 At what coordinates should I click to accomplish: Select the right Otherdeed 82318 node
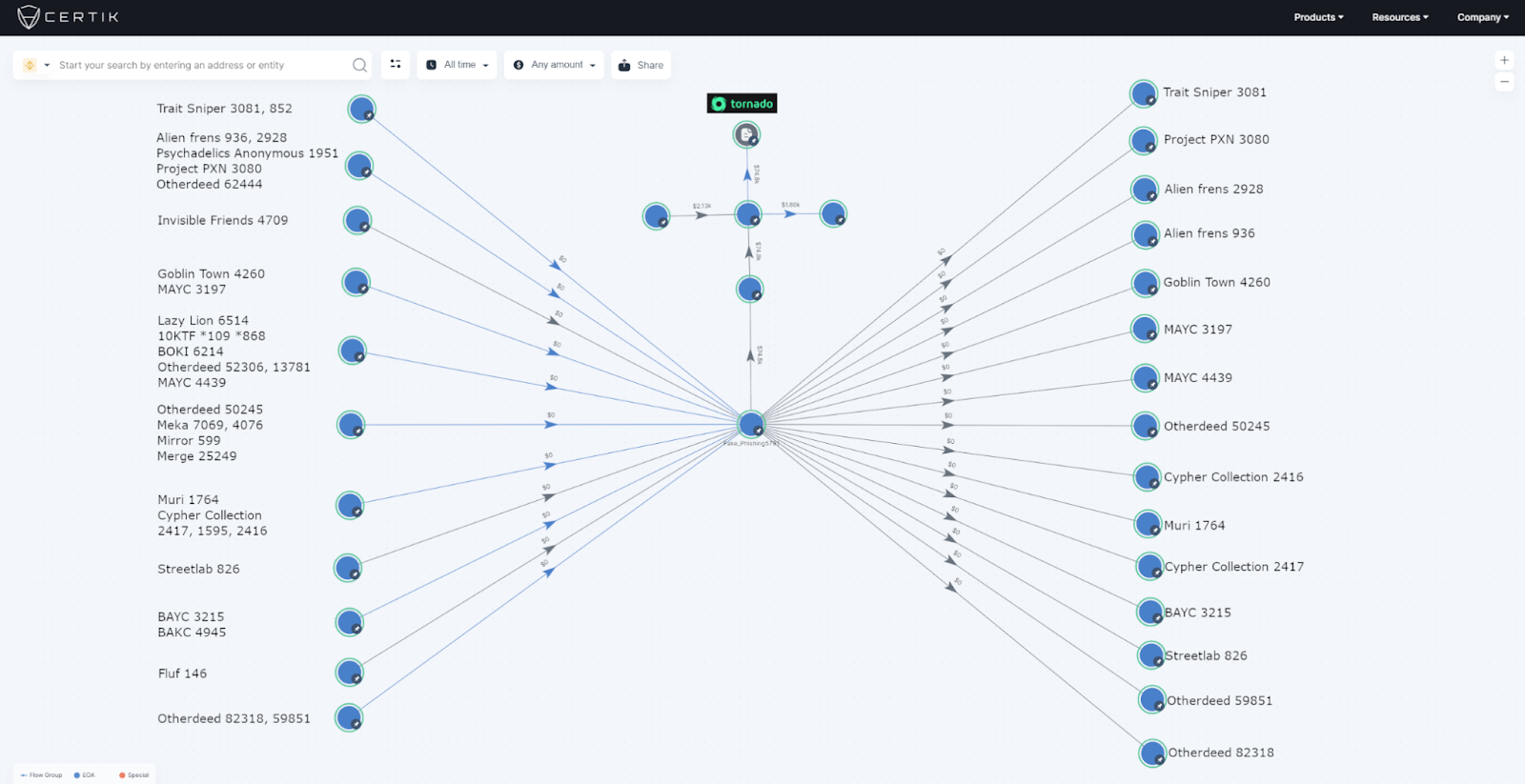[x=1153, y=754]
